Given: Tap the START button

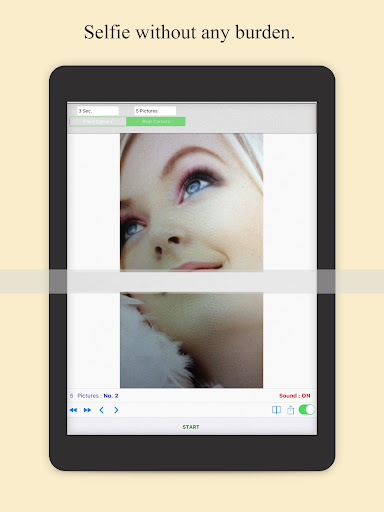Looking at the screenshot, I should [191, 427].
